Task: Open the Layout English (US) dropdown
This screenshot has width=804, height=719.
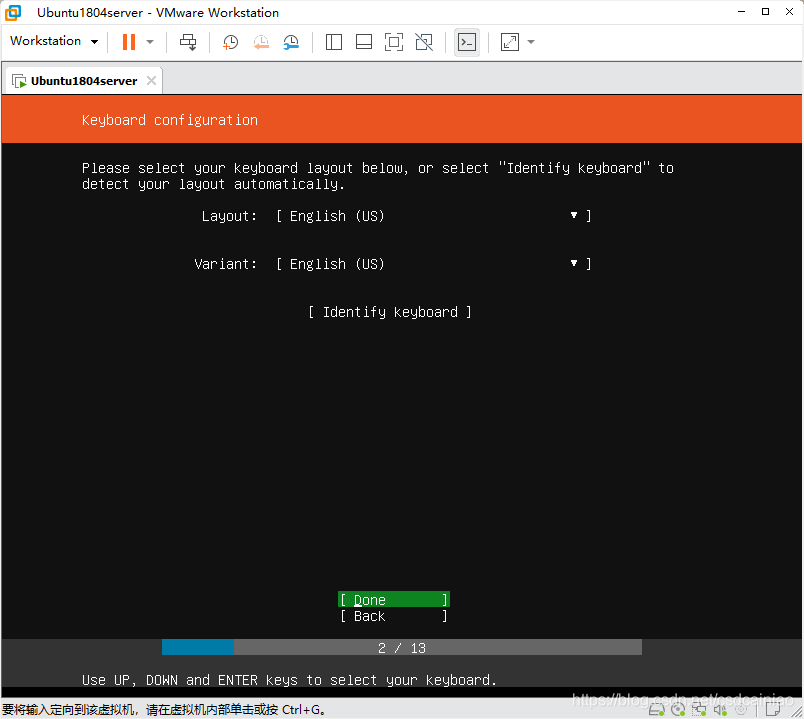Action: point(433,216)
